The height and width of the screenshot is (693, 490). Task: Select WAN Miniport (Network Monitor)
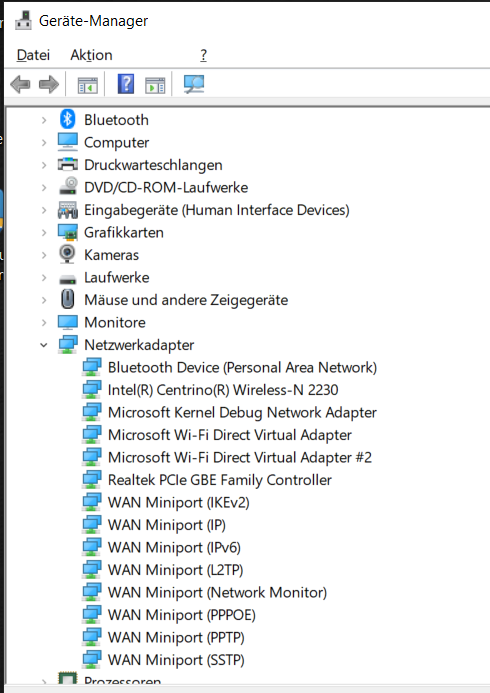(x=217, y=593)
